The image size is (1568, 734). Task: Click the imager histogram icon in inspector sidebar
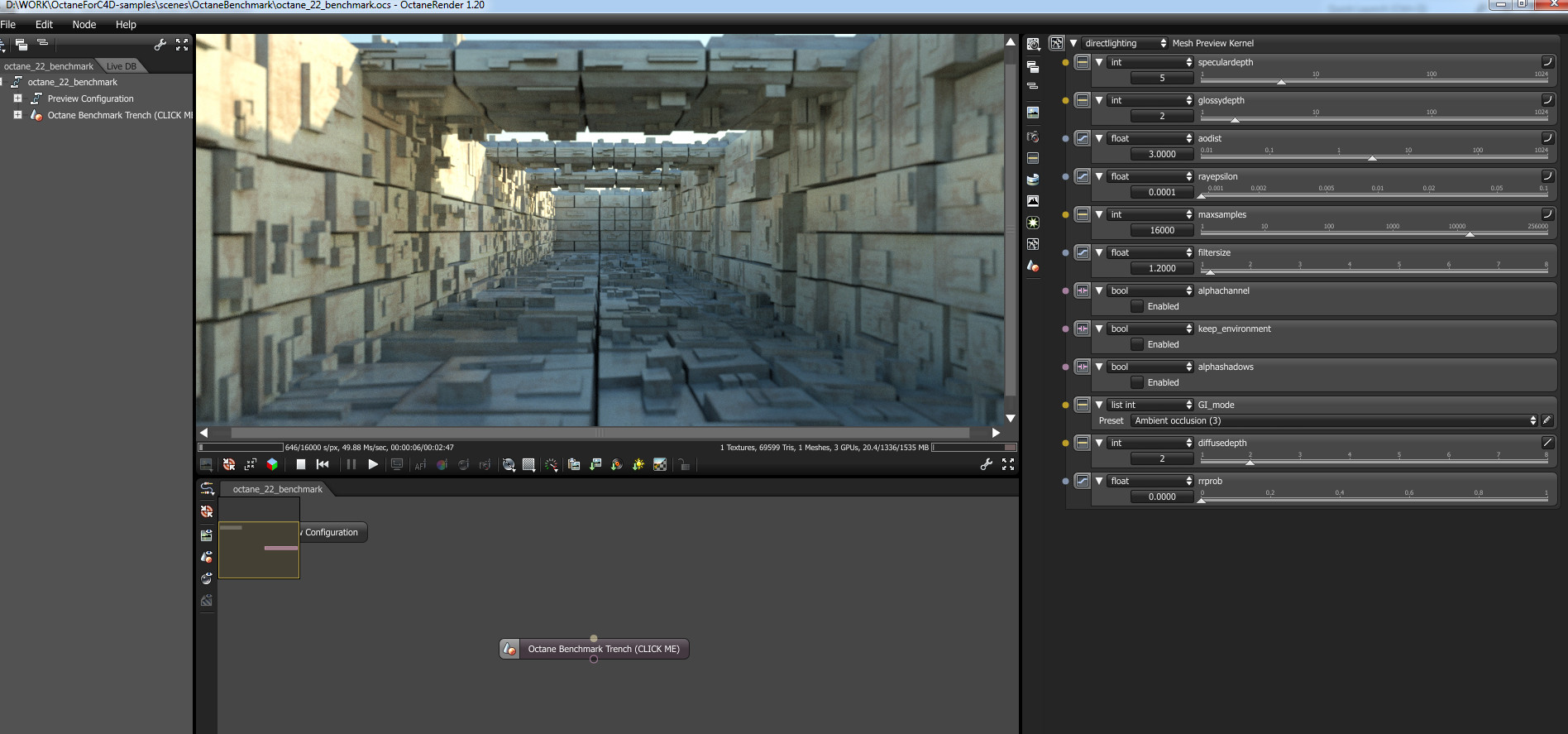[1033, 201]
